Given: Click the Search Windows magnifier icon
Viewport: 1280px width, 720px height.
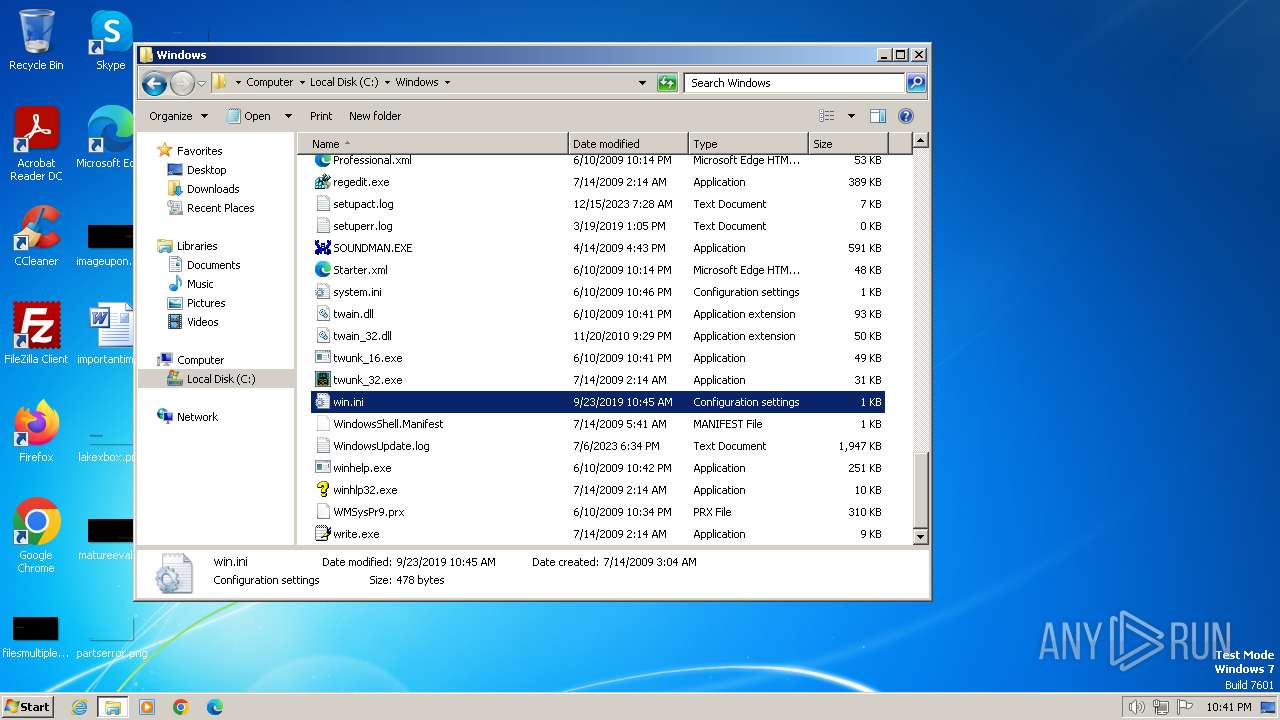Looking at the screenshot, I should point(915,83).
